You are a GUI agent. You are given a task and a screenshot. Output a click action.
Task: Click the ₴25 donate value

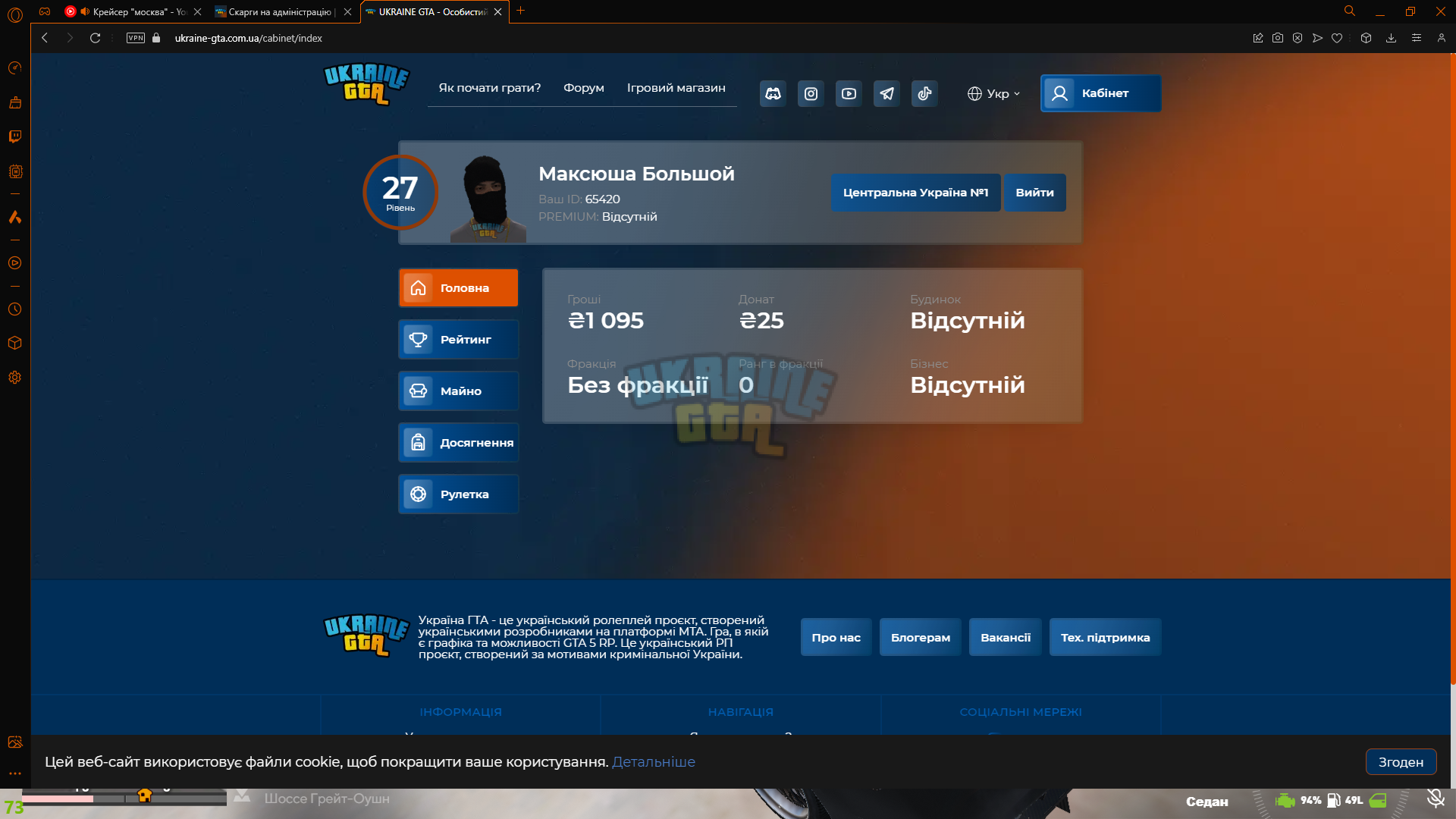click(x=761, y=321)
